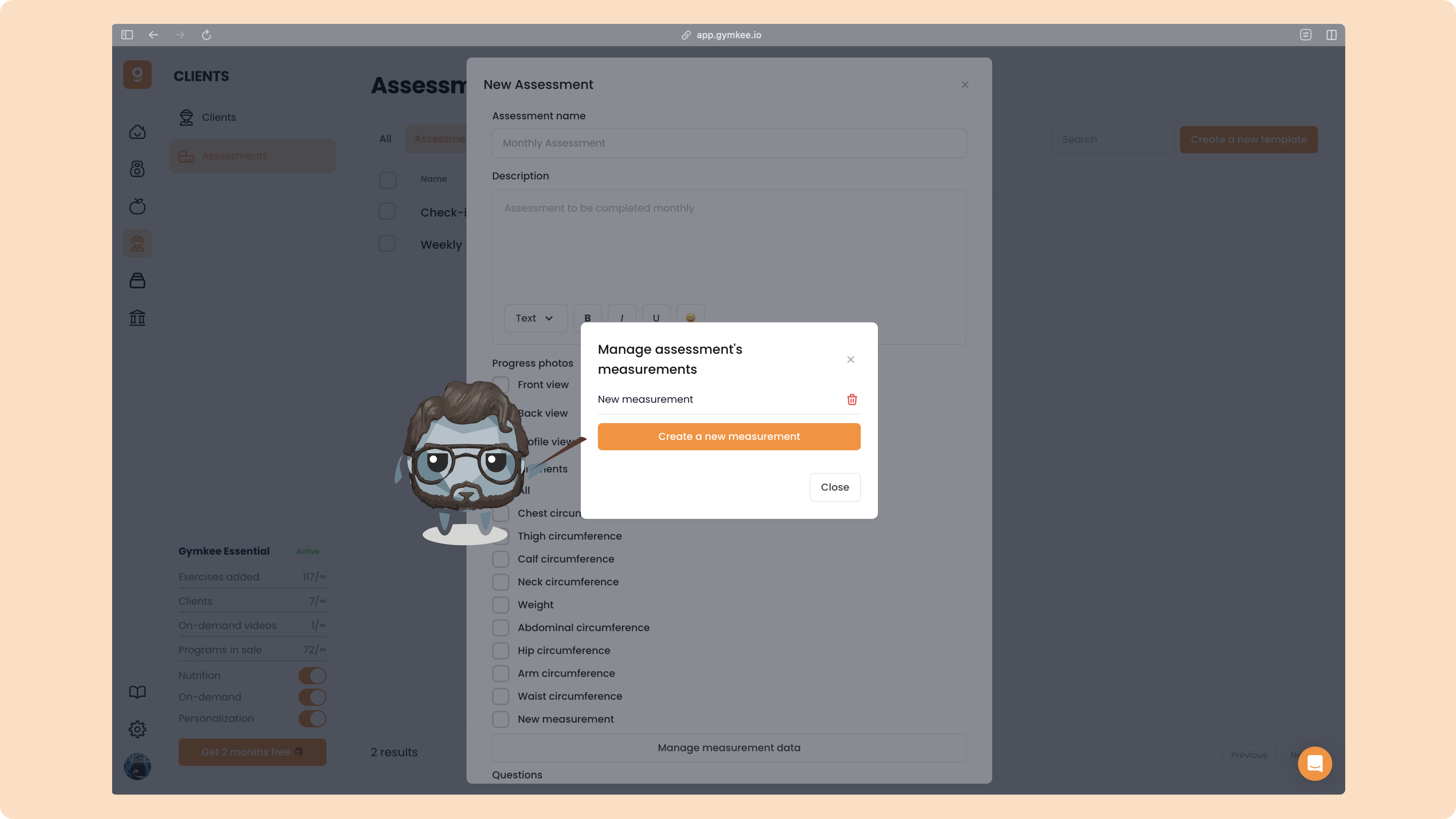This screenshot has height=819, width=1456.
Task: Click Manage measurement data button
Action: [x=729, y=748]
